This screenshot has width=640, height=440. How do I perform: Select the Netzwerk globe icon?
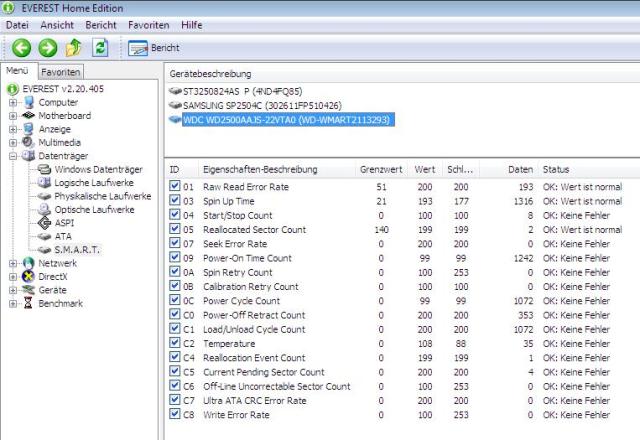29,263
